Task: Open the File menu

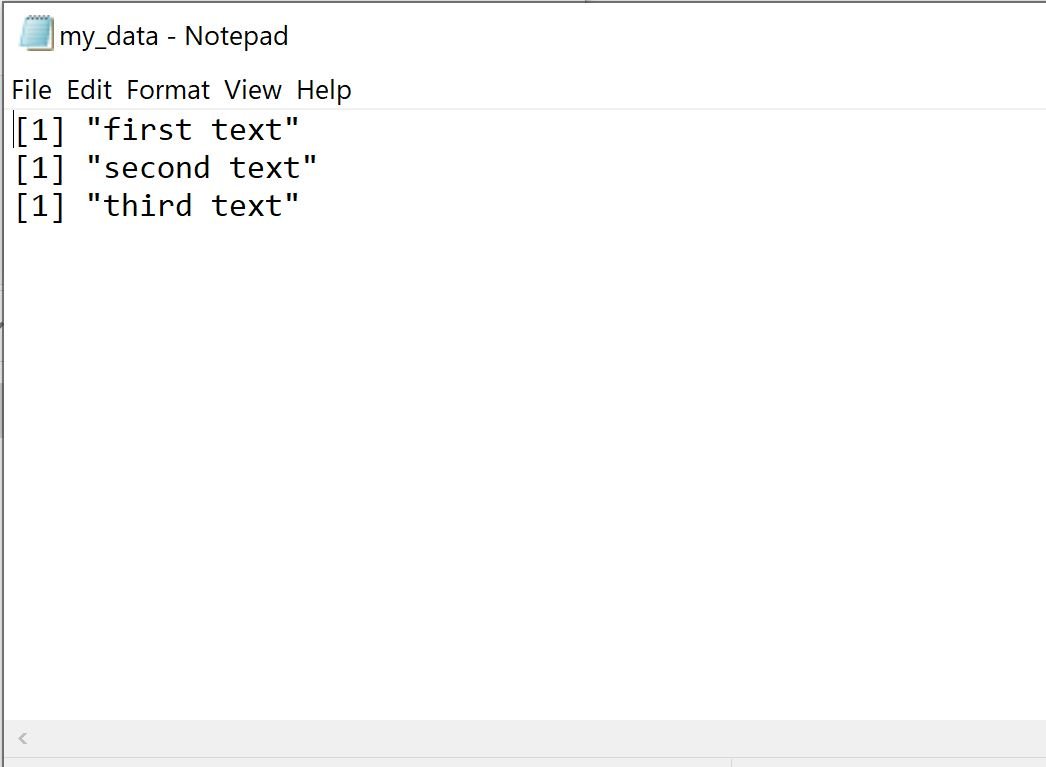Action: 31,90
